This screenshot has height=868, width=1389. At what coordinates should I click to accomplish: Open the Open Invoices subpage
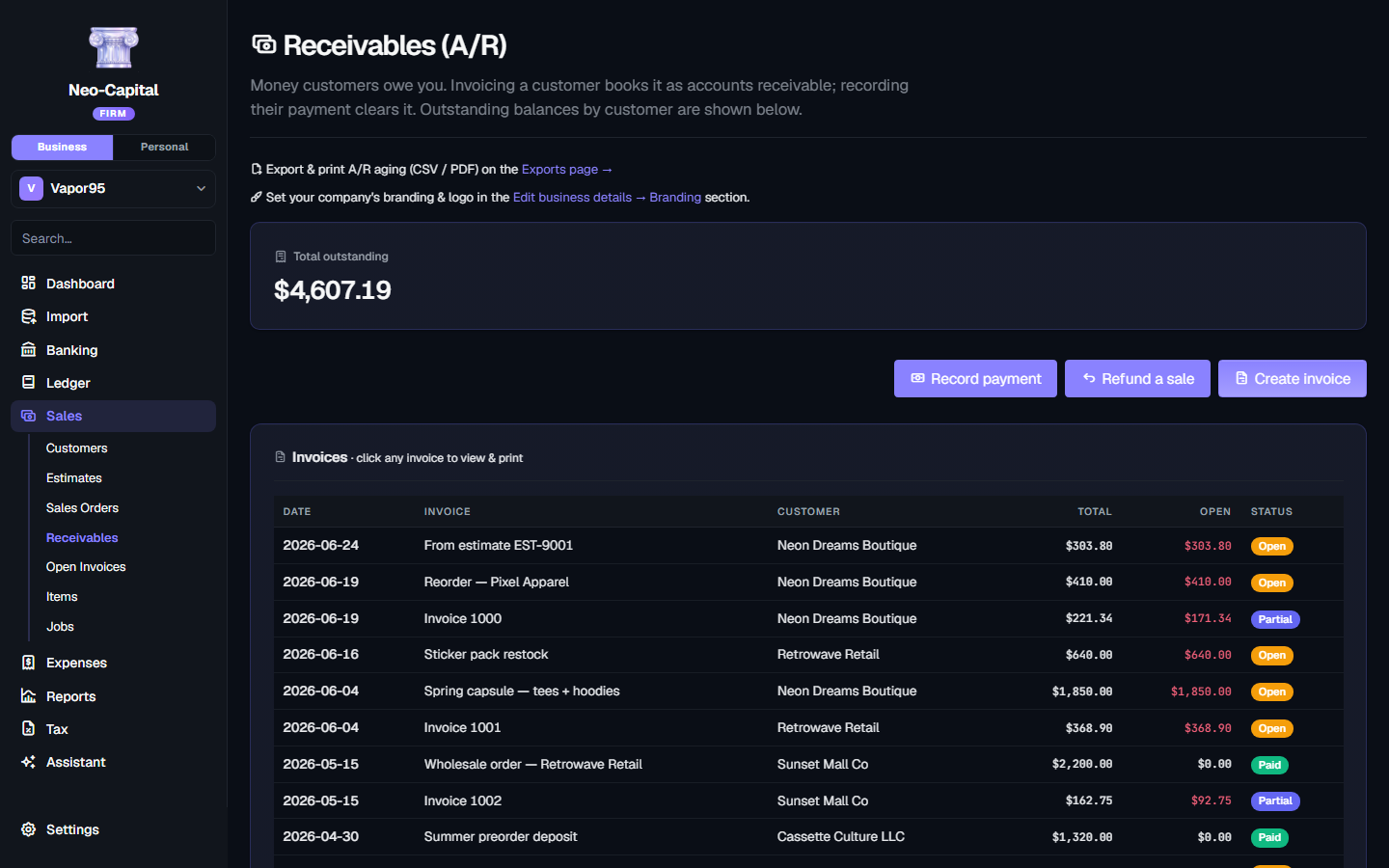tap(86, 567)
